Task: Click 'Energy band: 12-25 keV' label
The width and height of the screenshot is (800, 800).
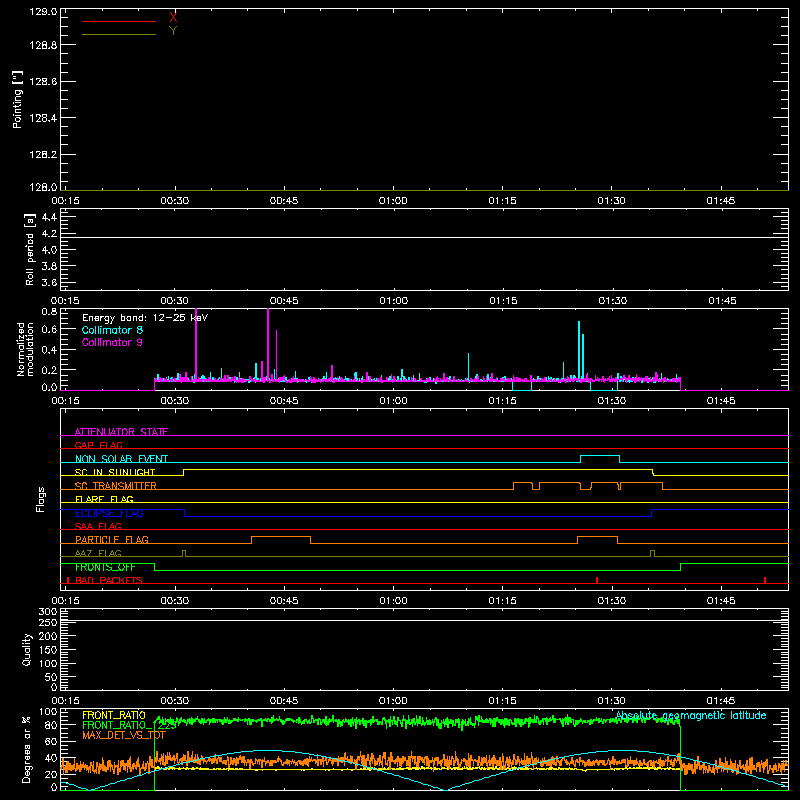Action: (x=145, y=318)
